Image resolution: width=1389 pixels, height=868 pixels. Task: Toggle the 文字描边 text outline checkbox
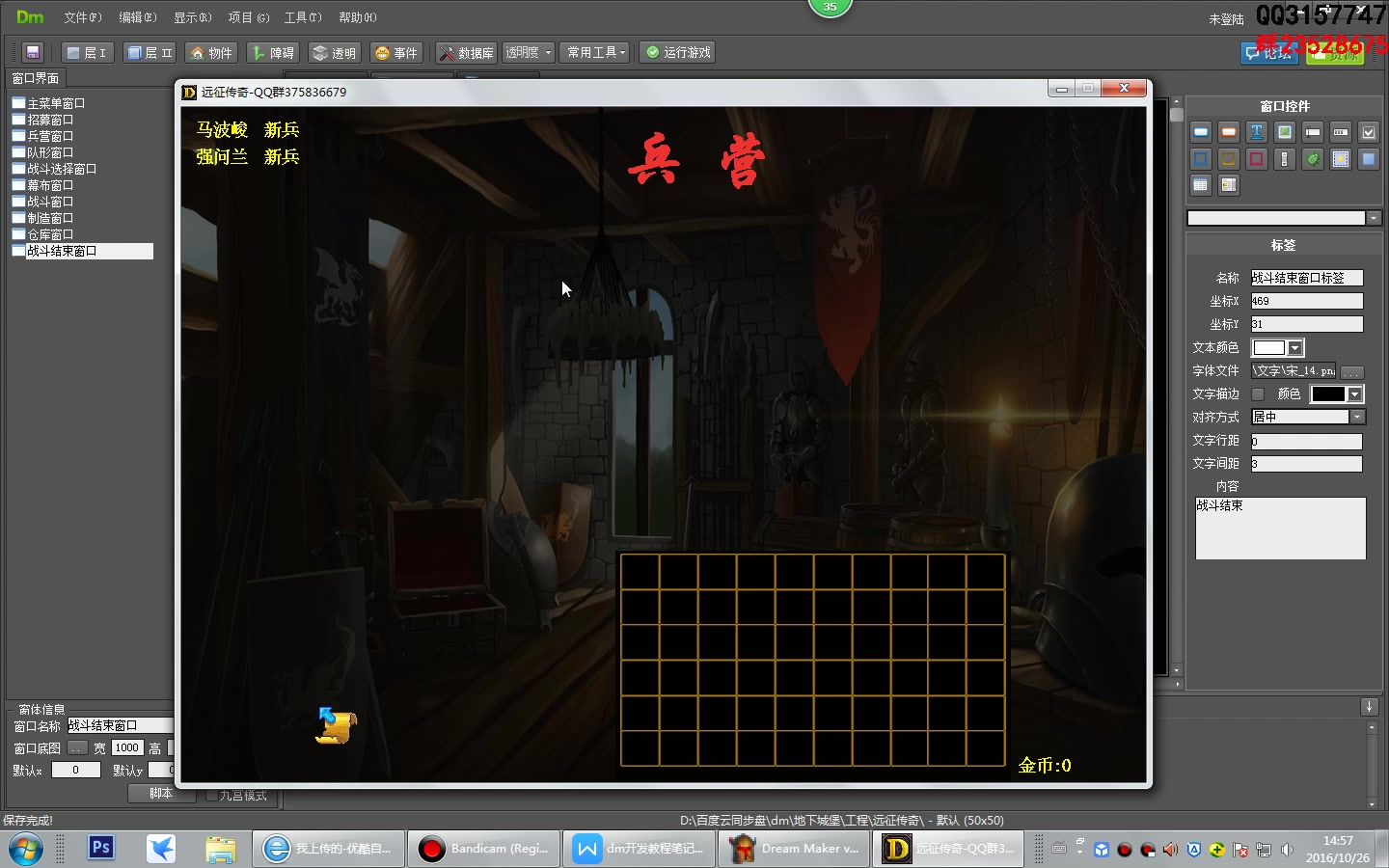1258,394
